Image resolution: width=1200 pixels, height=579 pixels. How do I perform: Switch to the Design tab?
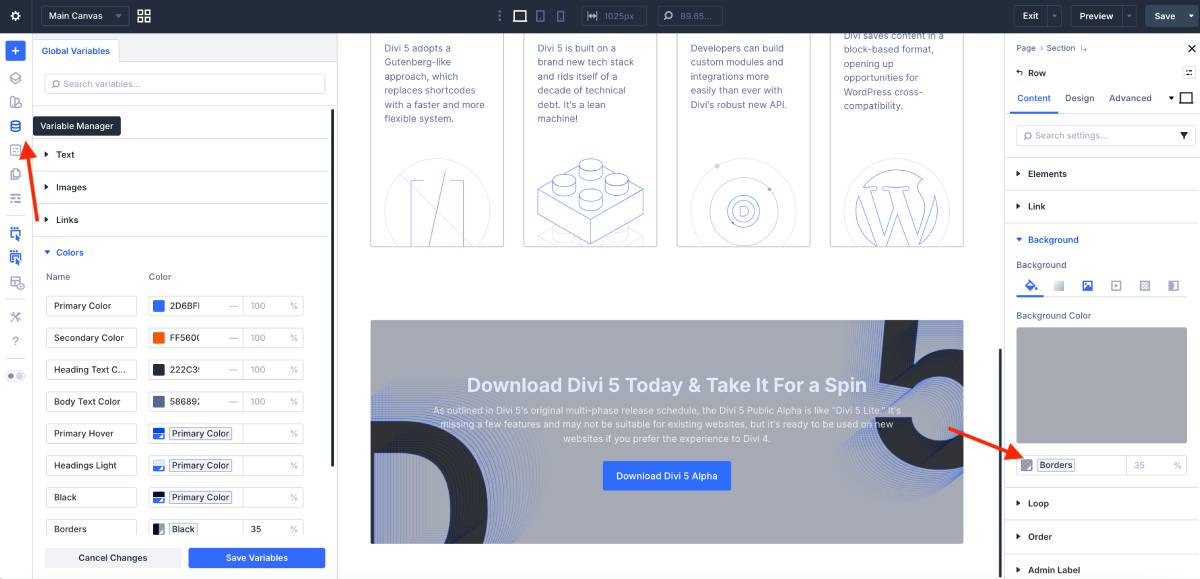tap(1079, 98)
